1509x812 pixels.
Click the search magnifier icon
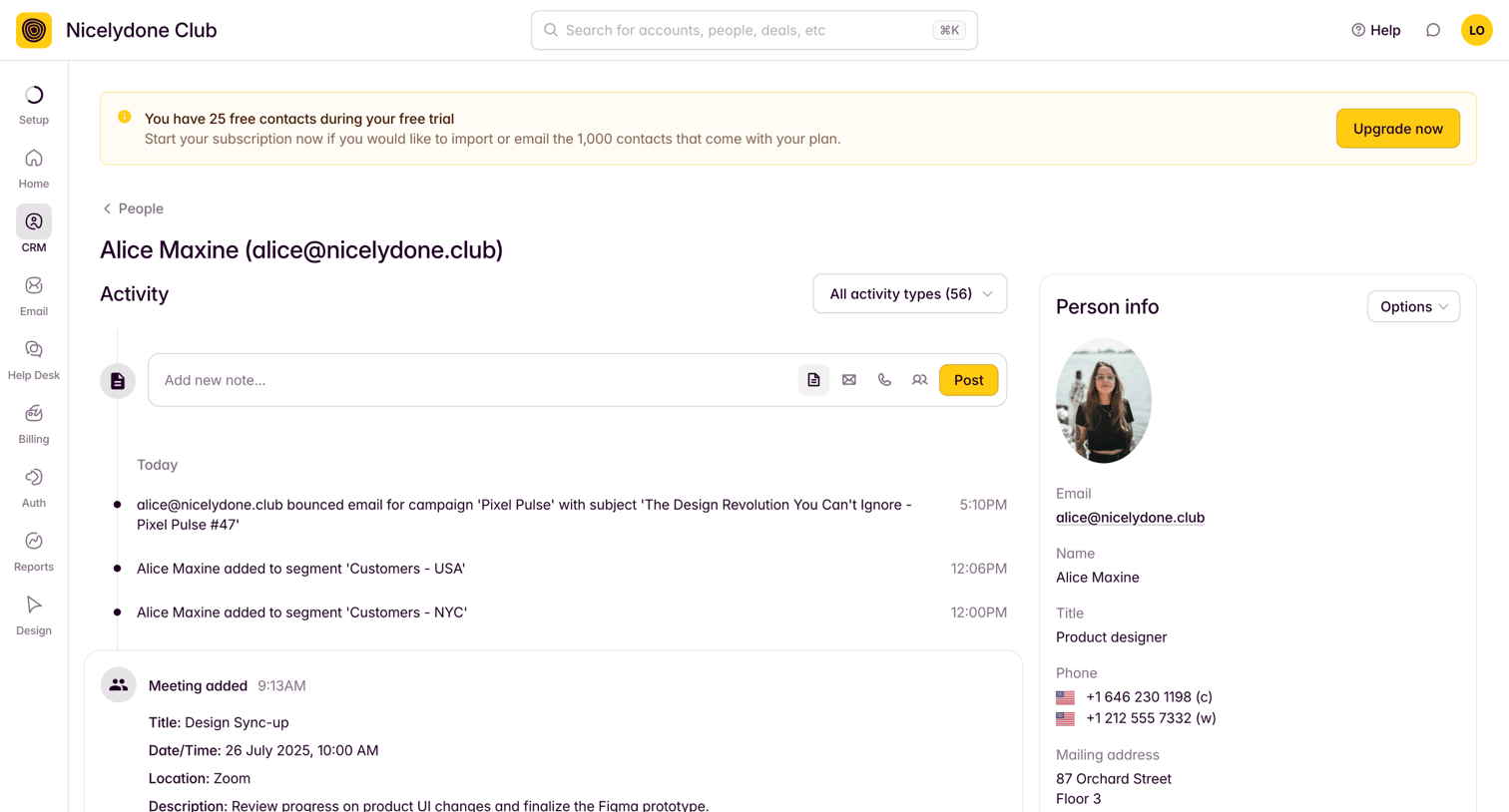coord(551,30)
